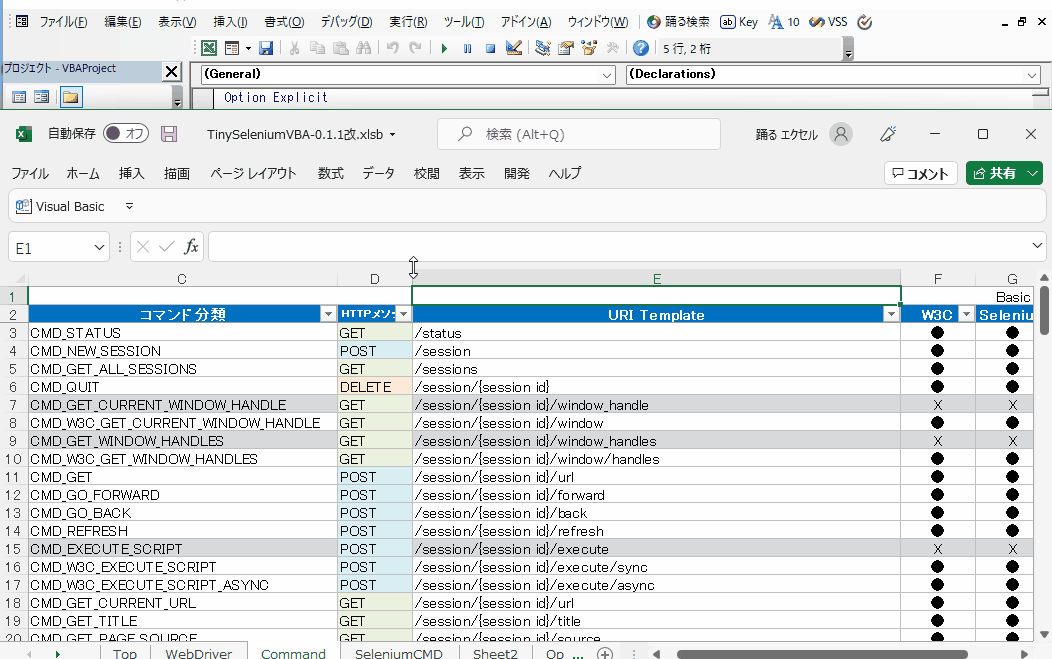
Task: Click the Paste clipboard icon in VBE toolbar
Action: (341, 48)
